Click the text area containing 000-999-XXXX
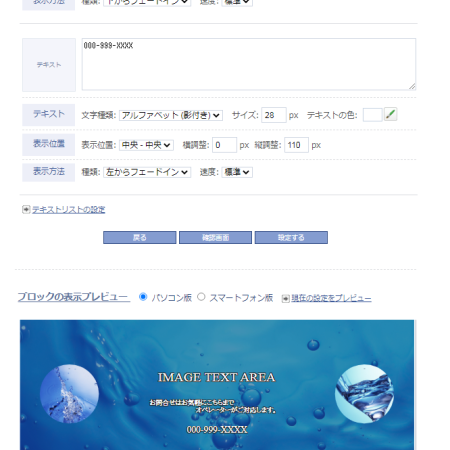 pos(249,64)
